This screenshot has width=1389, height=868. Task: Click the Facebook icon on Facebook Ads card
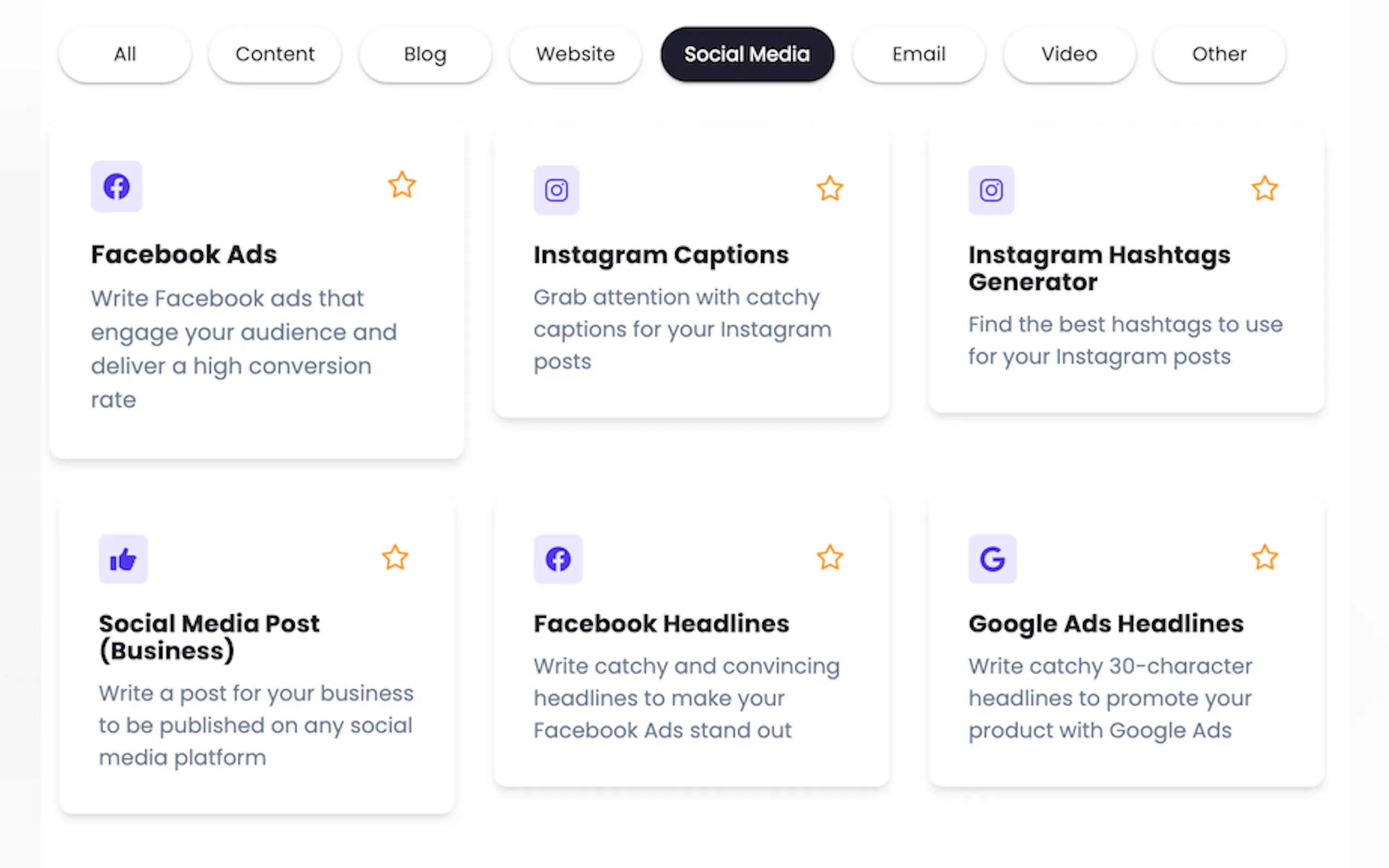[116, 186]
